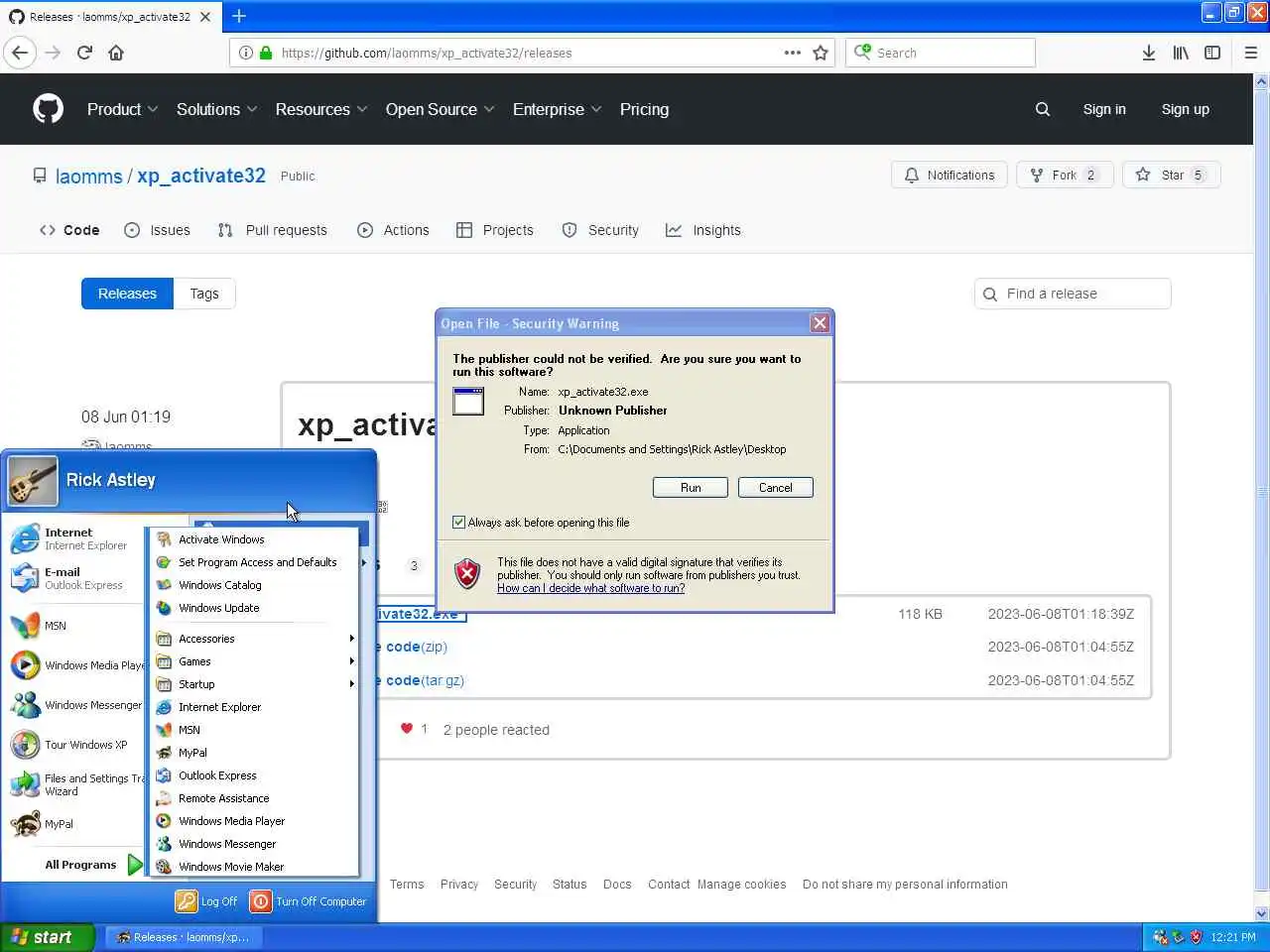
Task: Open the page actions three-dot menu
Action: click(792, 53)
